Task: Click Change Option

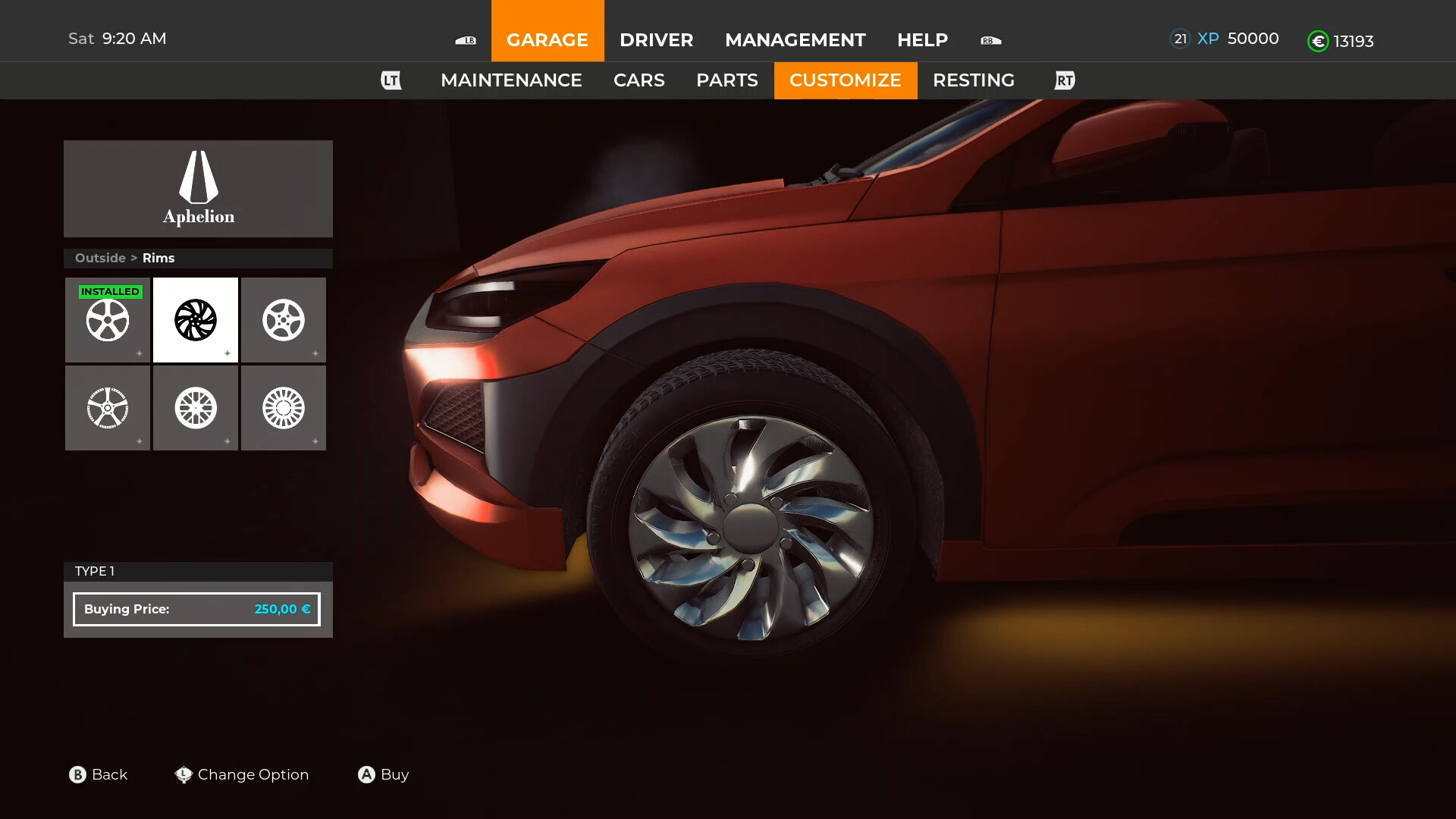Action: [241, 774]
